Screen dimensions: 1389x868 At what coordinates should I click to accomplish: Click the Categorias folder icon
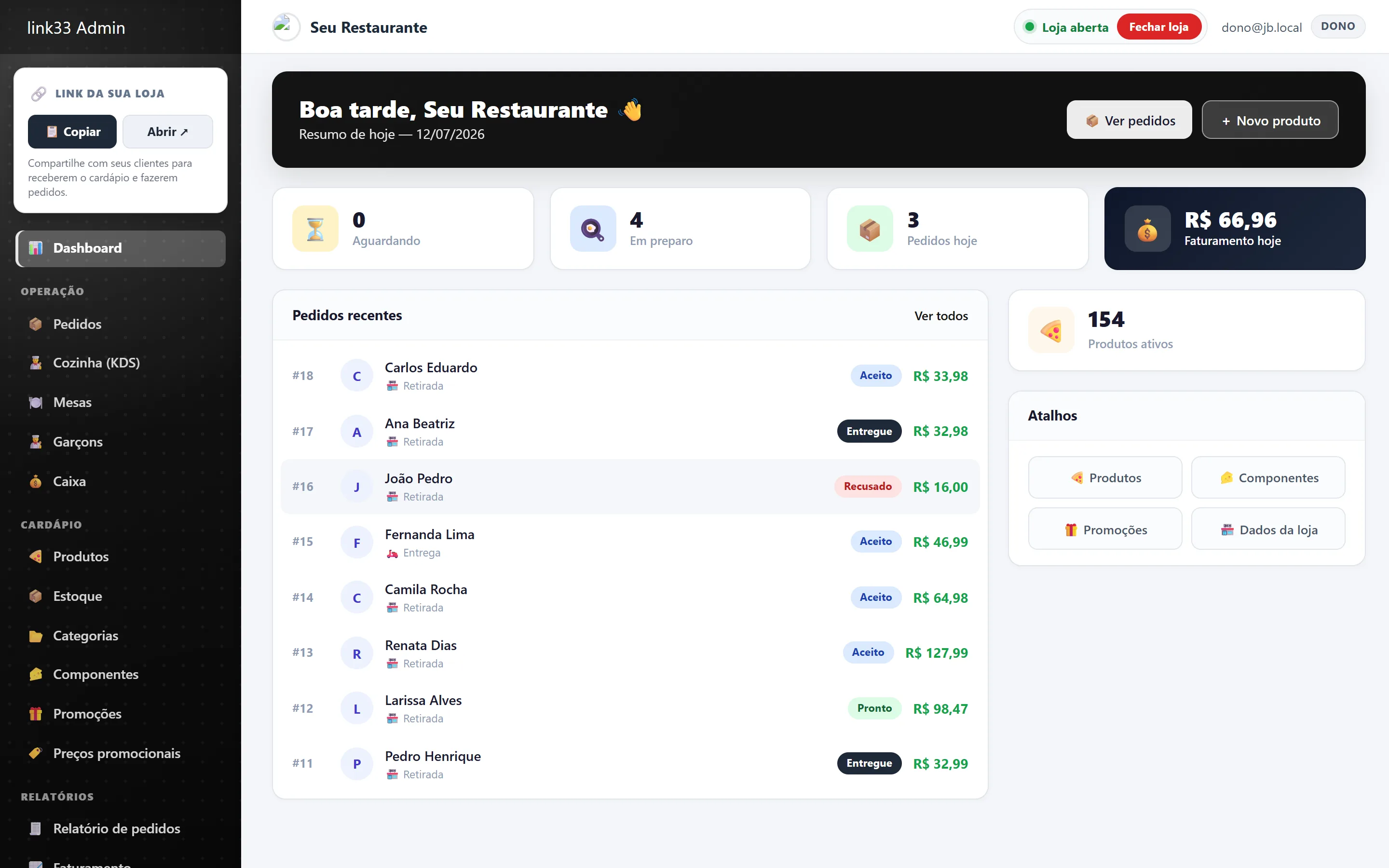tap(36, 636)
